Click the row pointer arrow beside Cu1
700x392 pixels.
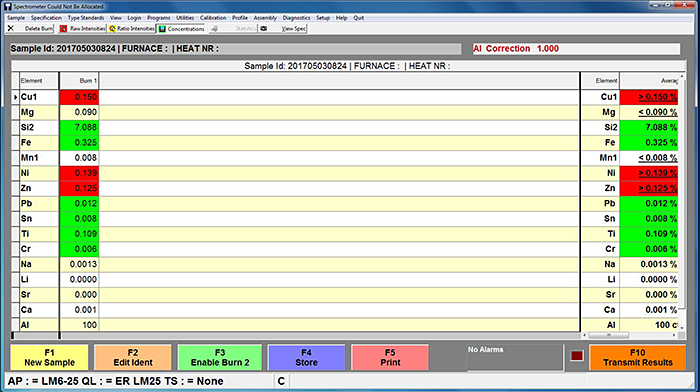(x=16, y=97)
